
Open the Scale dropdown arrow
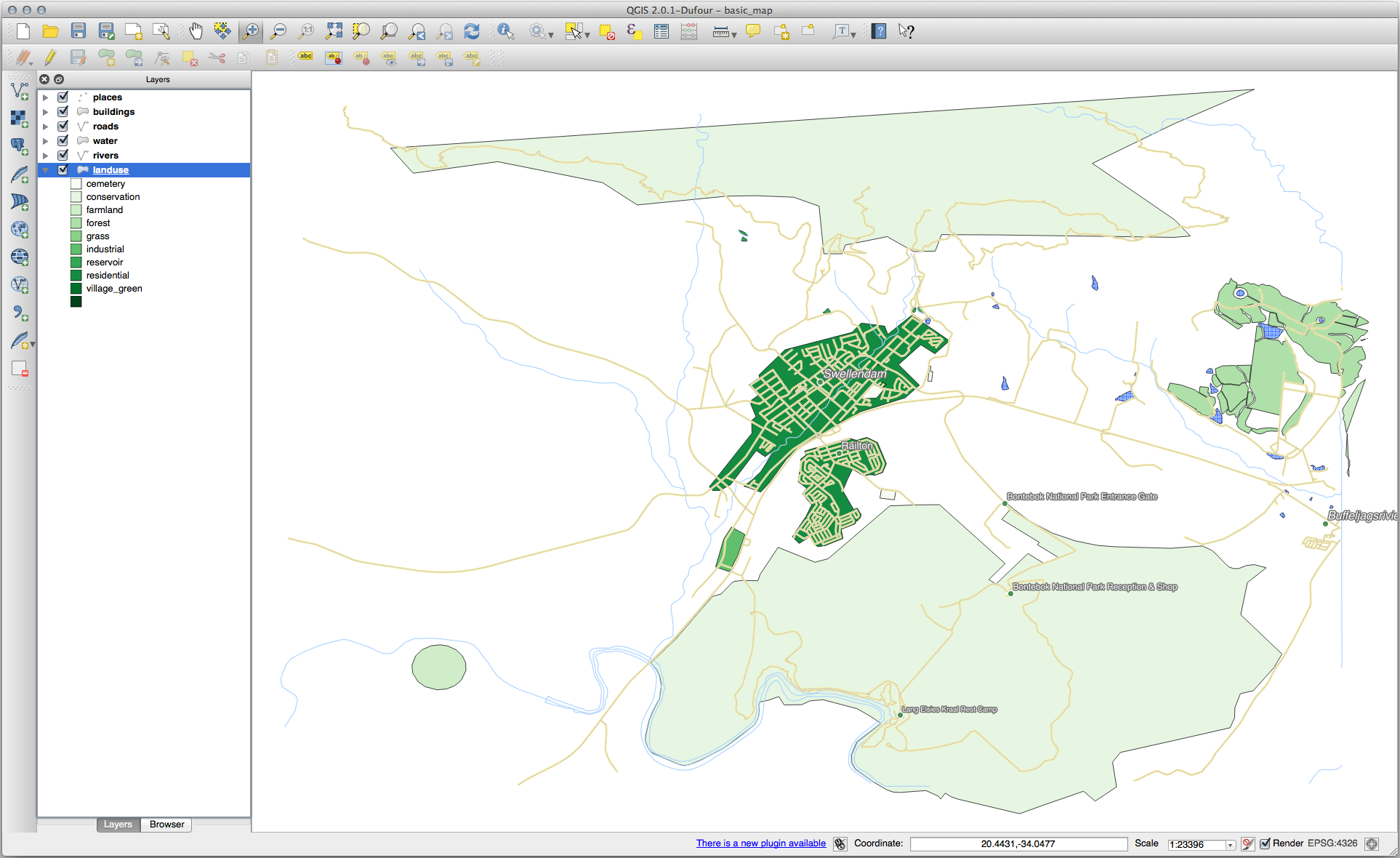pos(1230,844)
